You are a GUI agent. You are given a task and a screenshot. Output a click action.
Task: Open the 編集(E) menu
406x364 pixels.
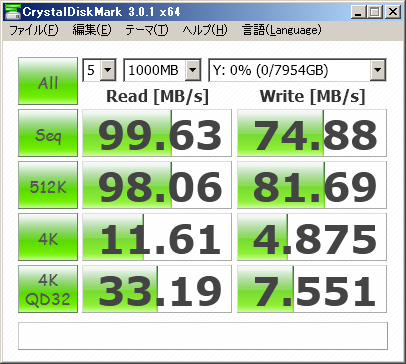coord(92,30)
